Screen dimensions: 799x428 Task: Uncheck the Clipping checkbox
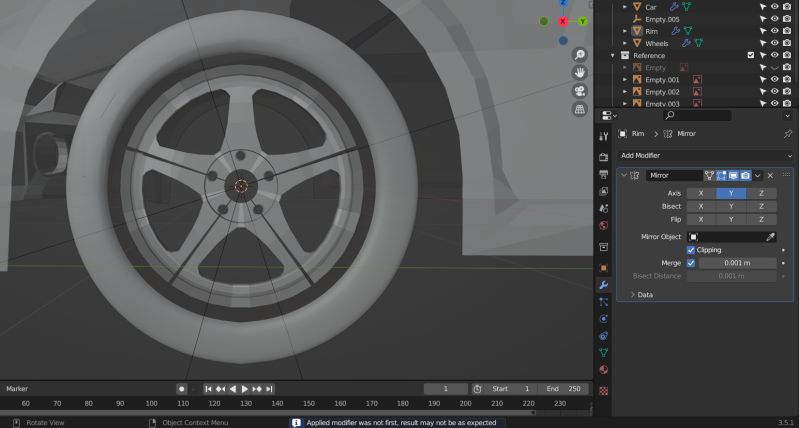pos(691,250)
